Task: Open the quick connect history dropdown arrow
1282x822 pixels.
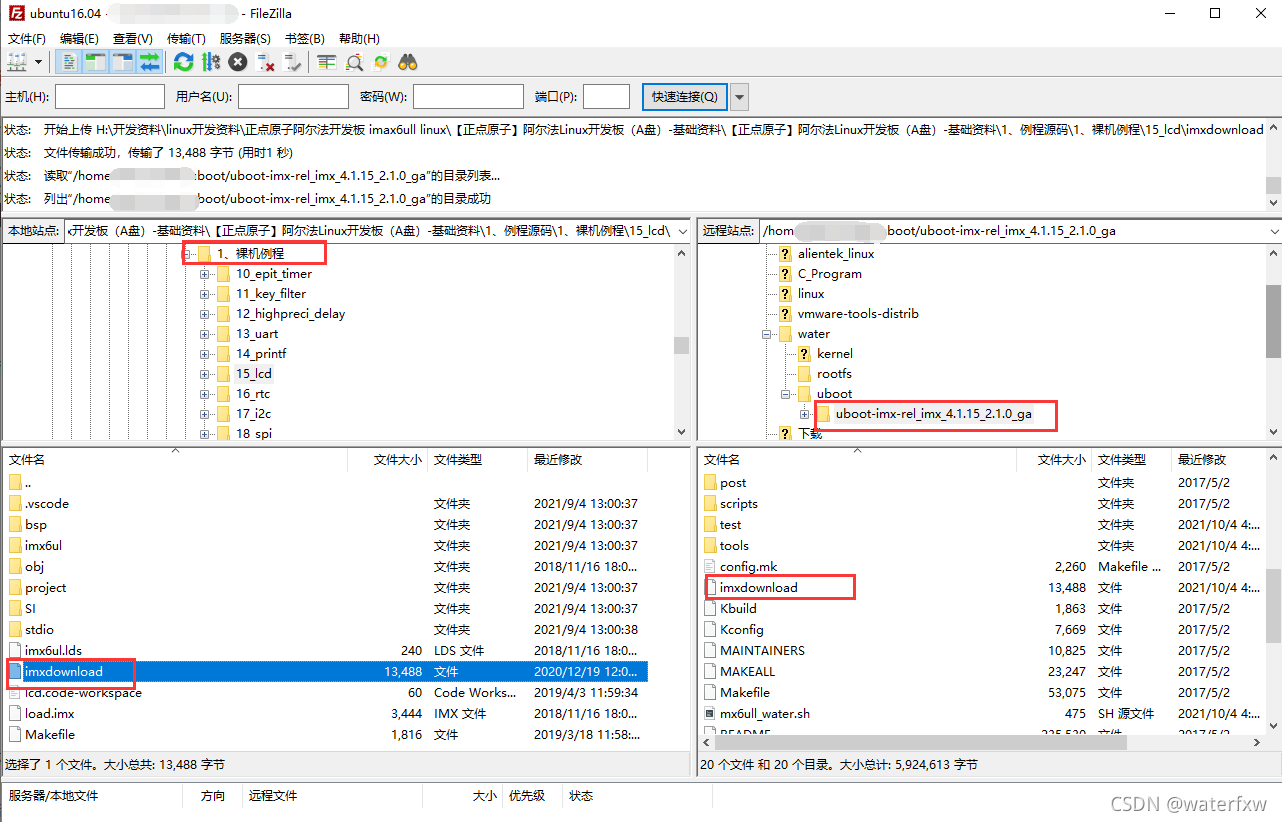Action: click(739, 97)
